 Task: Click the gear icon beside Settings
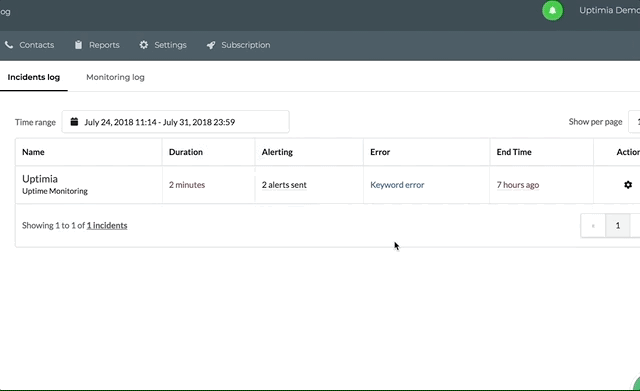coord(144,45)
